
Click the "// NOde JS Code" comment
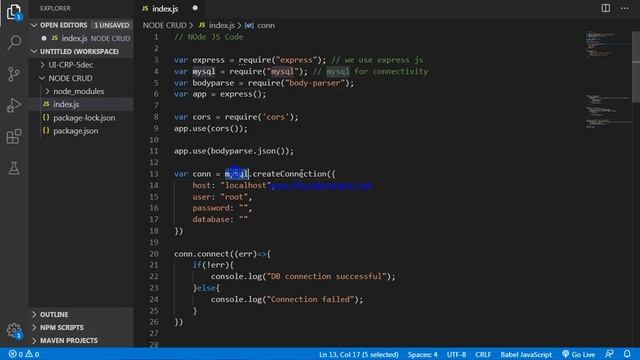(209, 37)
